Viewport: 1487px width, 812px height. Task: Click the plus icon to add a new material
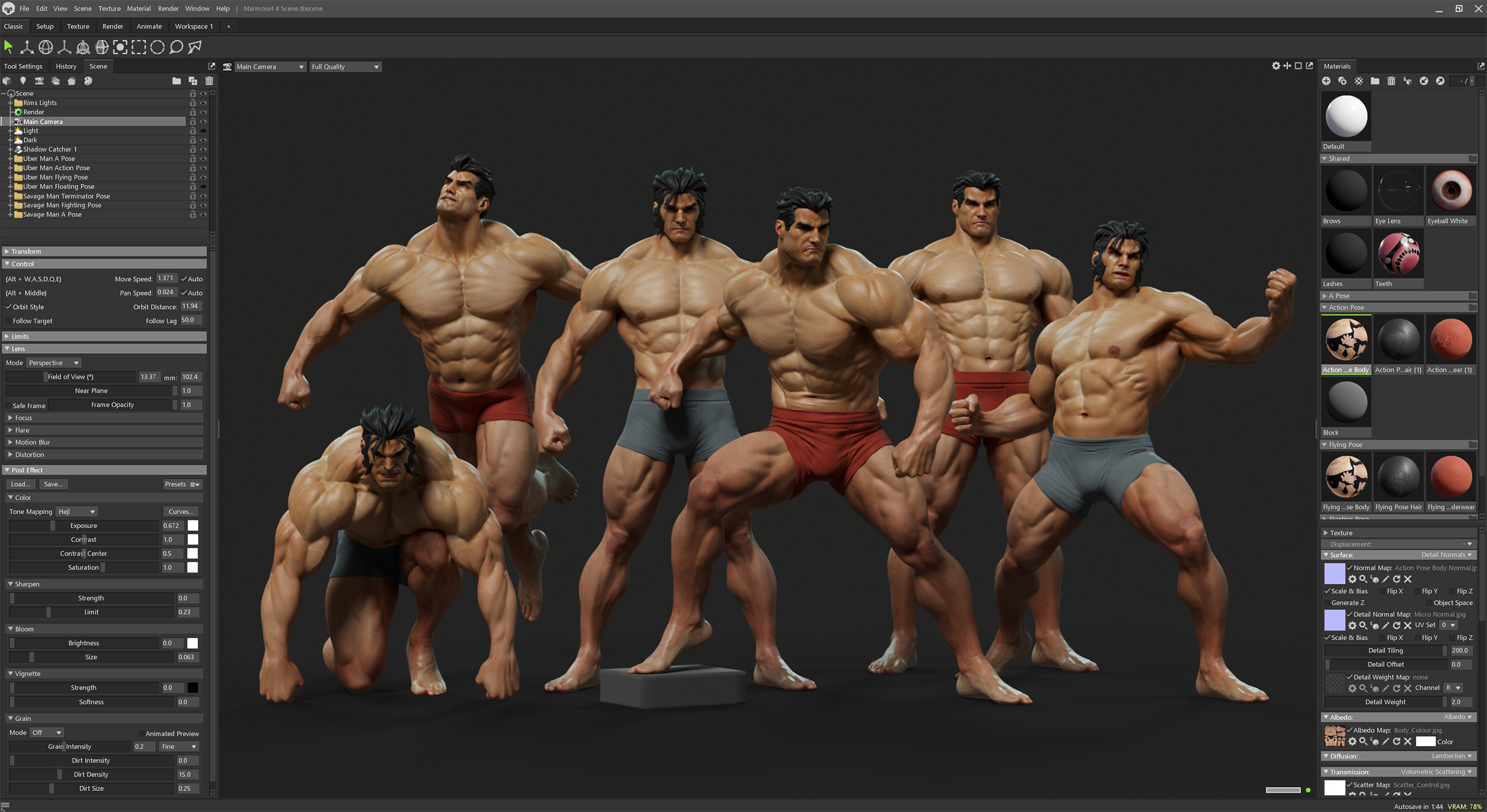click(1327, 81)
